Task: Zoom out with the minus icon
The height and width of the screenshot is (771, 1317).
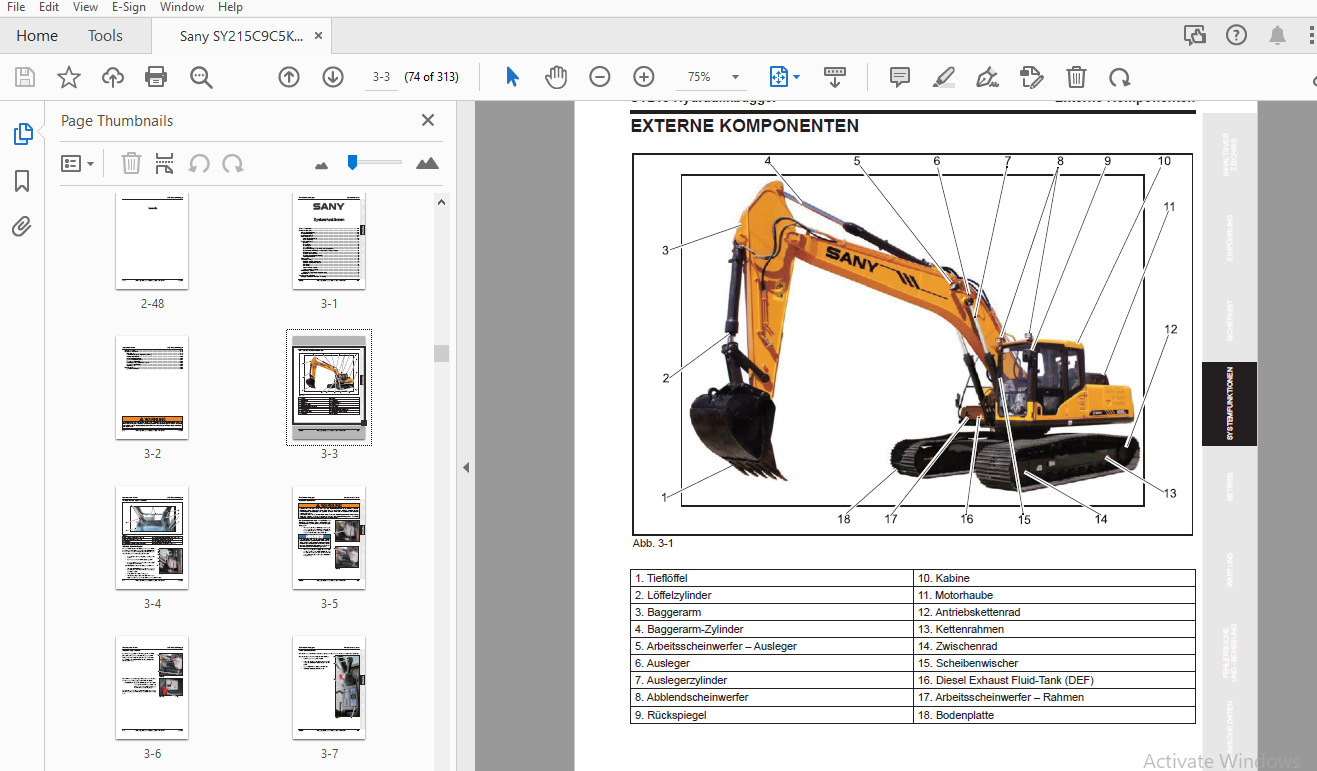Action: (600, 77)
